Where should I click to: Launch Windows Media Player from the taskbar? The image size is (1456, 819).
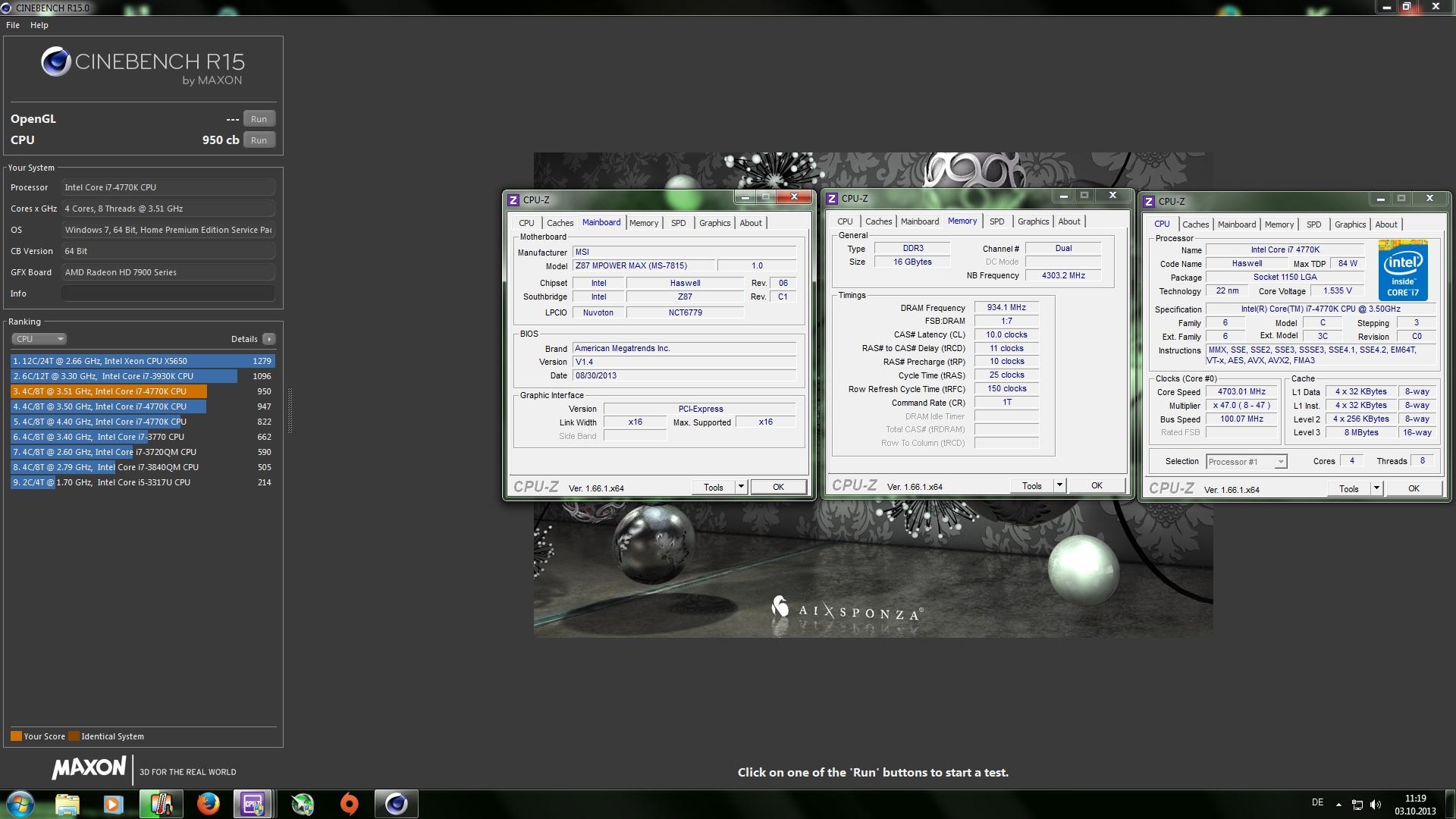[x=113, y=804]
